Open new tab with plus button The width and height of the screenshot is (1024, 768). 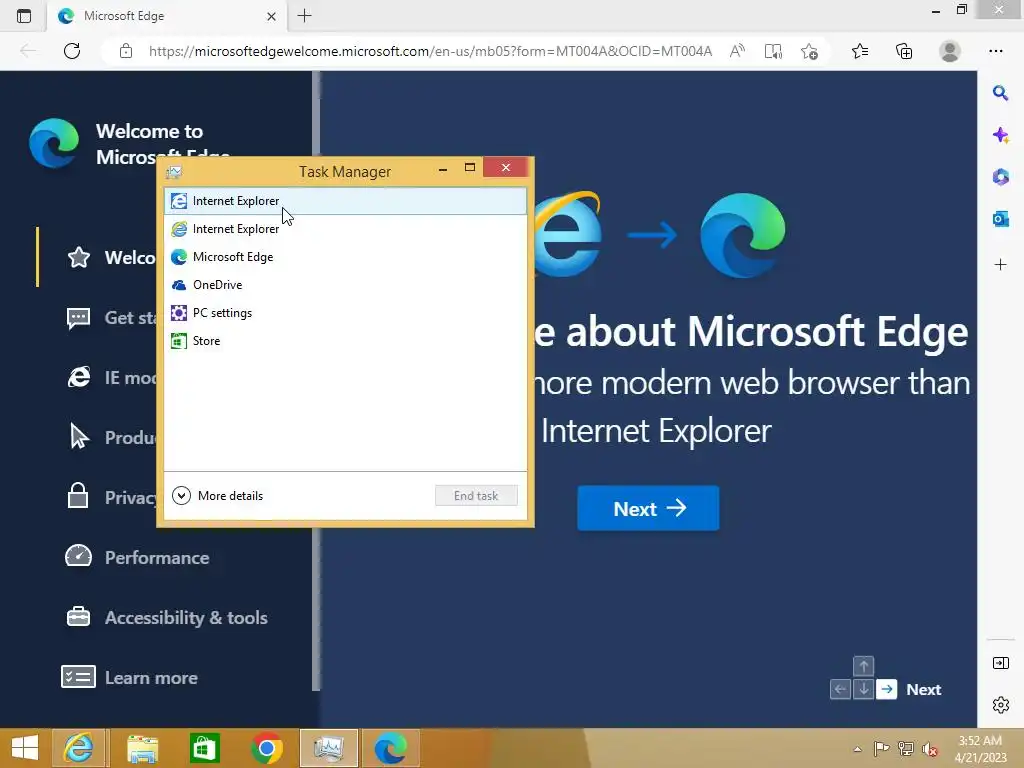pyautogui.click(x=304, y=16)
